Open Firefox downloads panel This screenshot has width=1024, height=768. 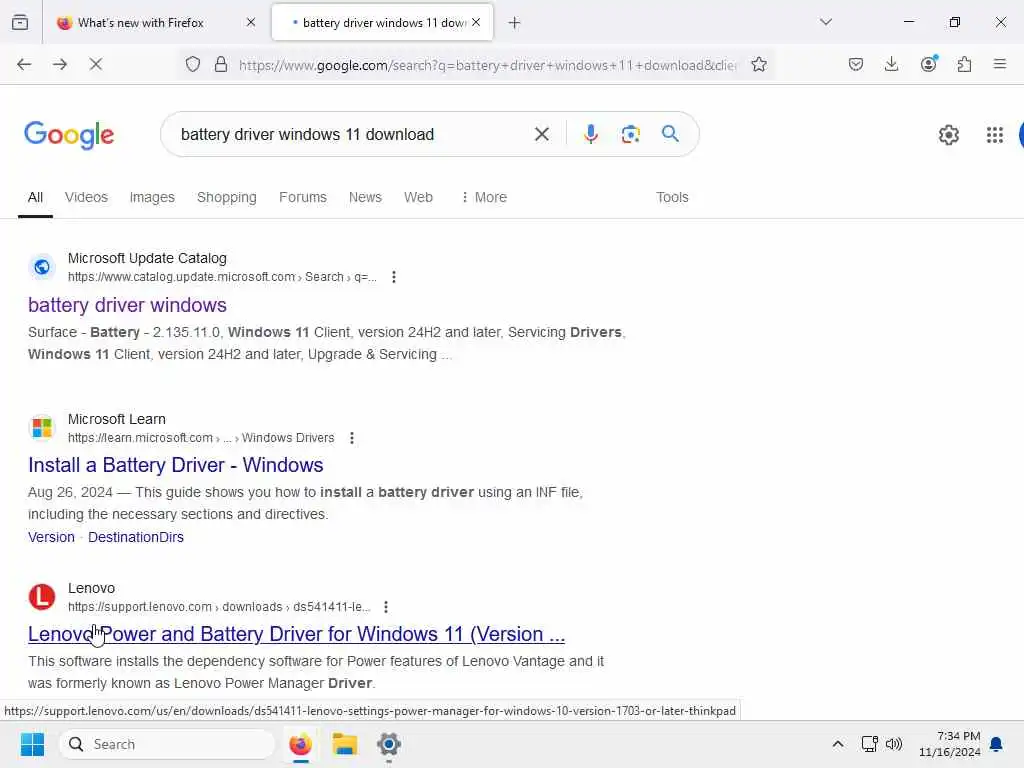(x=891, y=64)
